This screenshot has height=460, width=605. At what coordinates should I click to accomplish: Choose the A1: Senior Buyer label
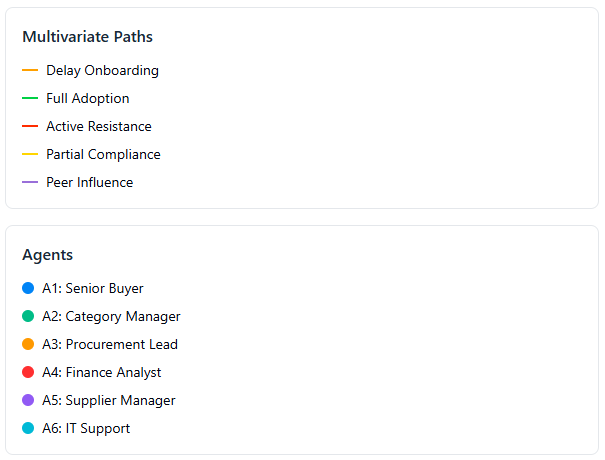point(93,288)
